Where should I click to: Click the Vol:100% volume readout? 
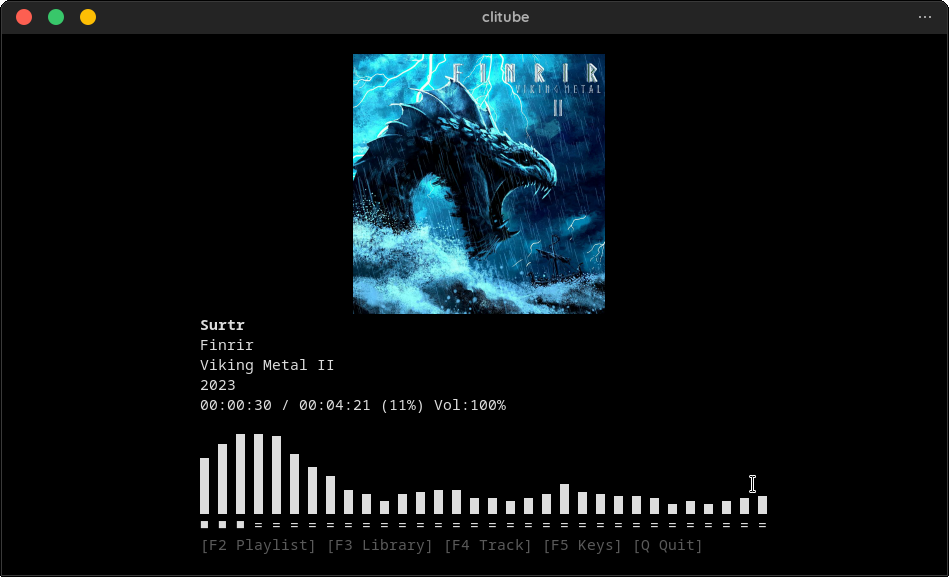pos(470,405)
